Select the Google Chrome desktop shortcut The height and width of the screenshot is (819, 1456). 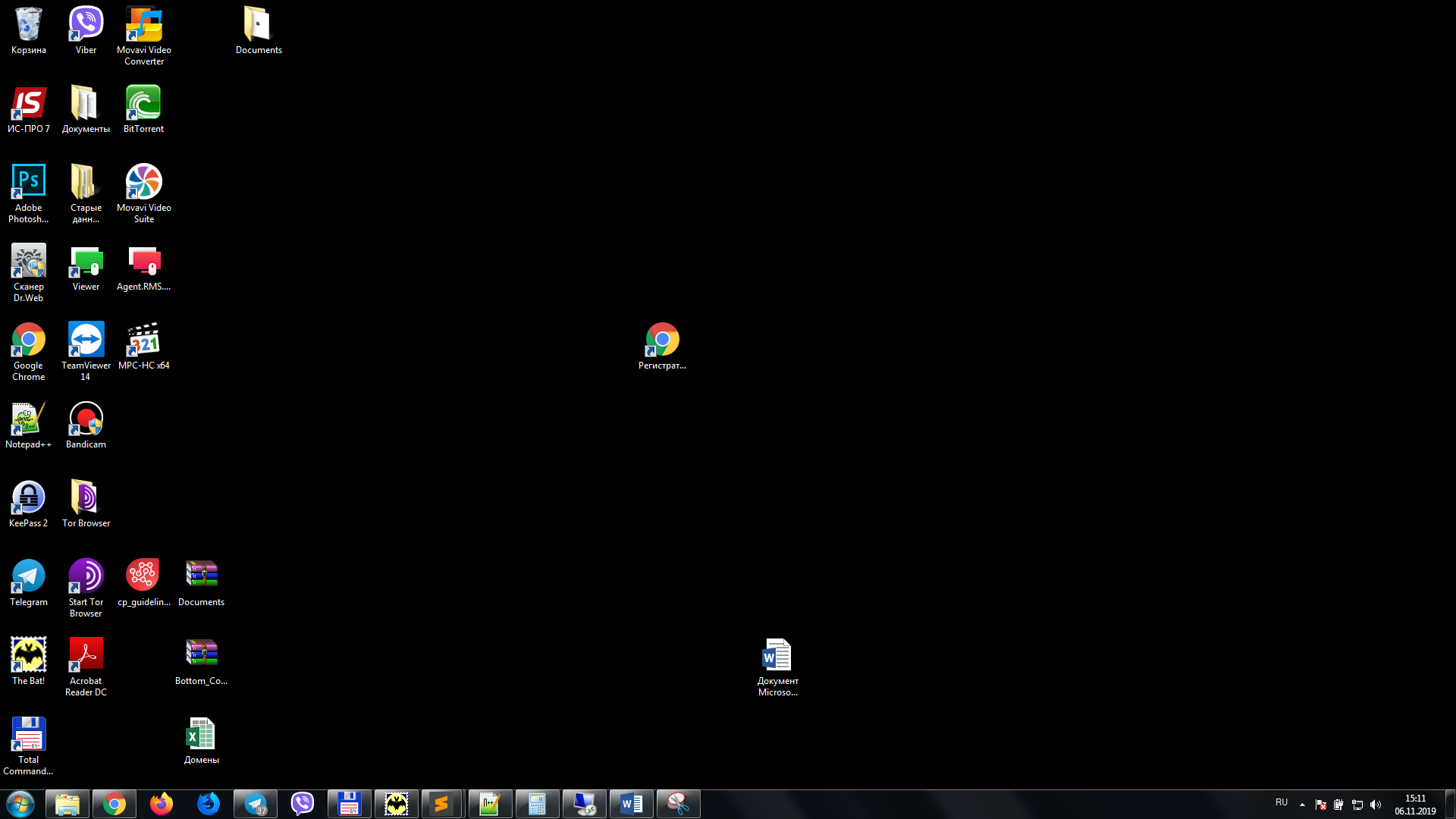(x=29, y=351)
